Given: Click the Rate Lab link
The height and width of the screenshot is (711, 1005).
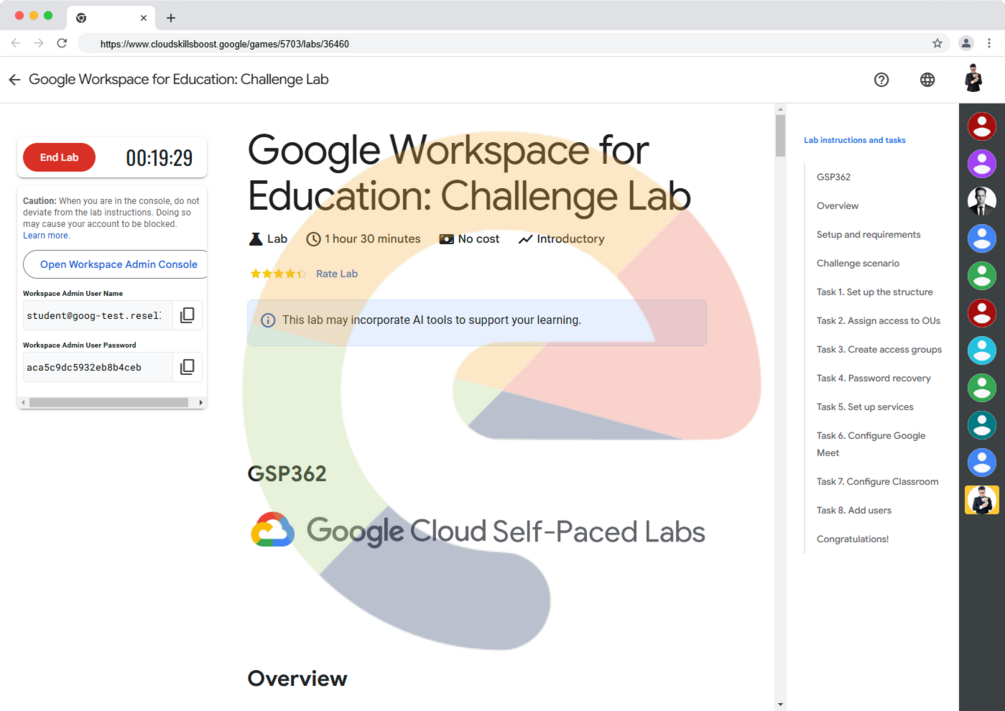Looking at the screenshot, I should (x=336, y=274).
